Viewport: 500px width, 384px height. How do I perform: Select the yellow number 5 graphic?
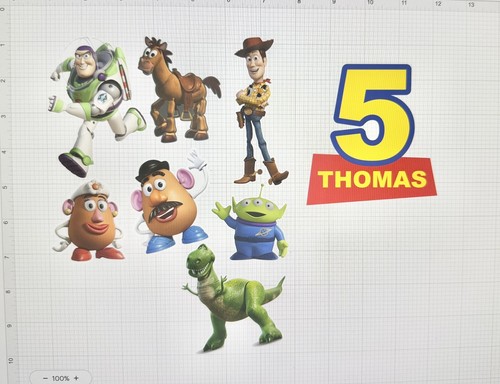tap(373, 114)
